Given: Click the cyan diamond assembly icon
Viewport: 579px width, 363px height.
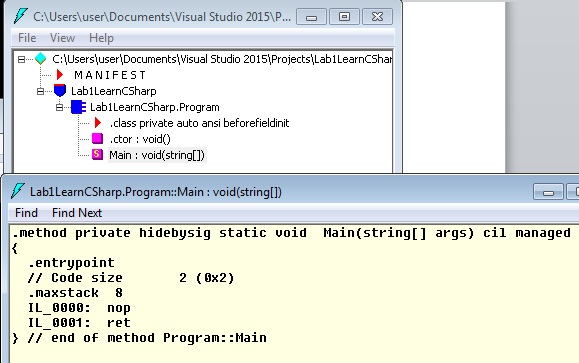Looking at the screenshot, I should [41, 59].
